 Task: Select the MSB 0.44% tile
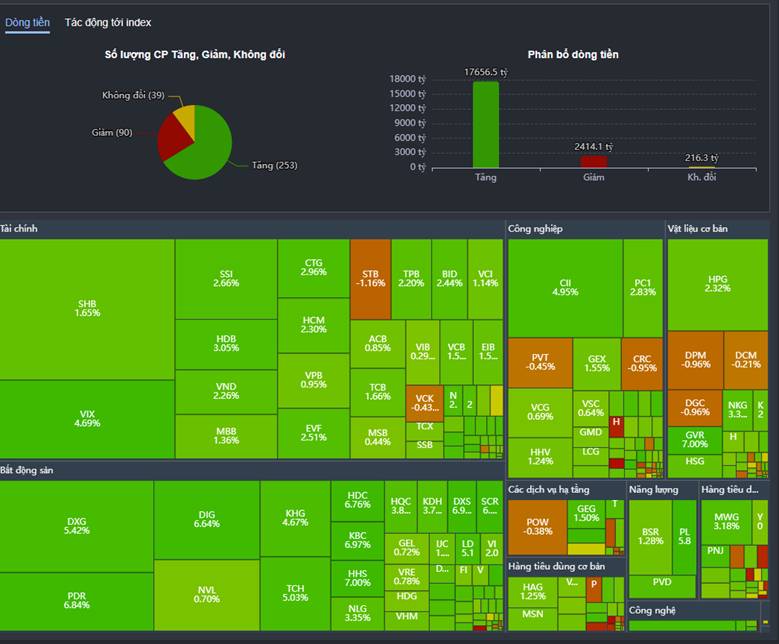click(378, 437)
